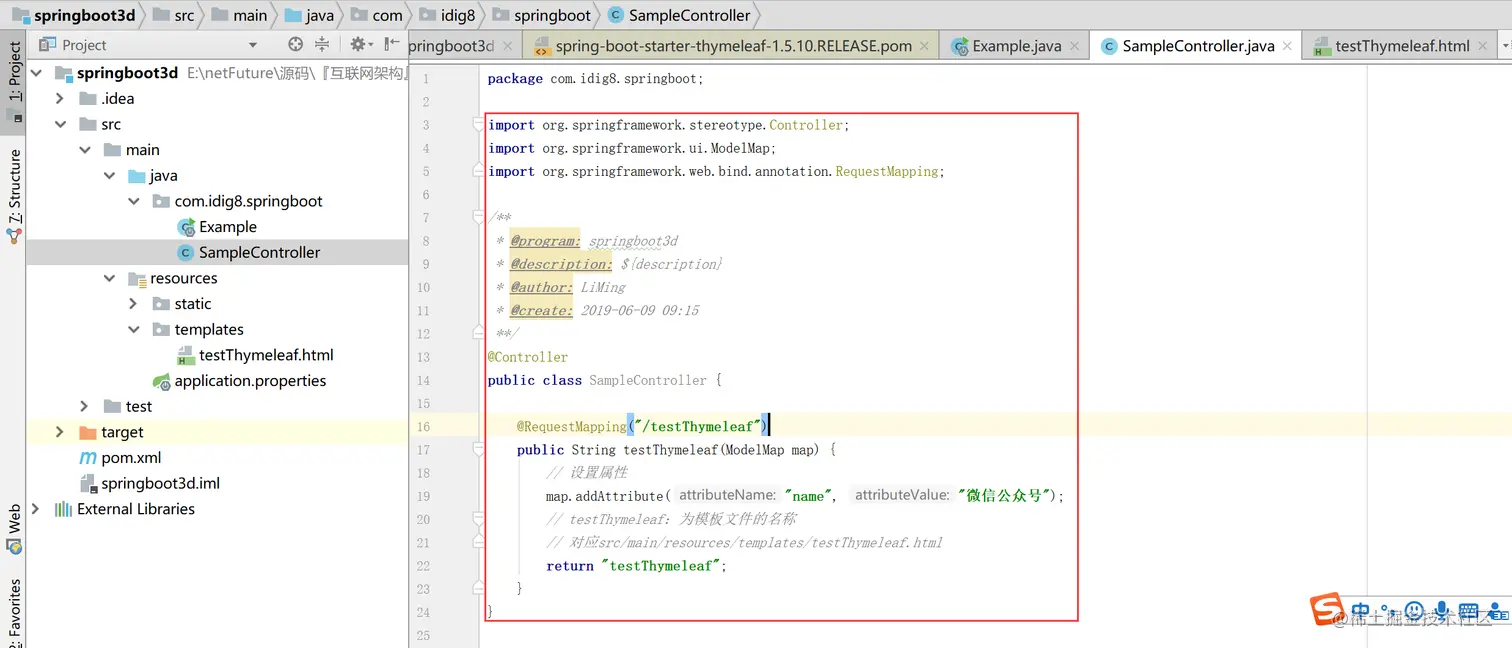
Task: Select pom.xml in project tree
Action: point(131,458)
